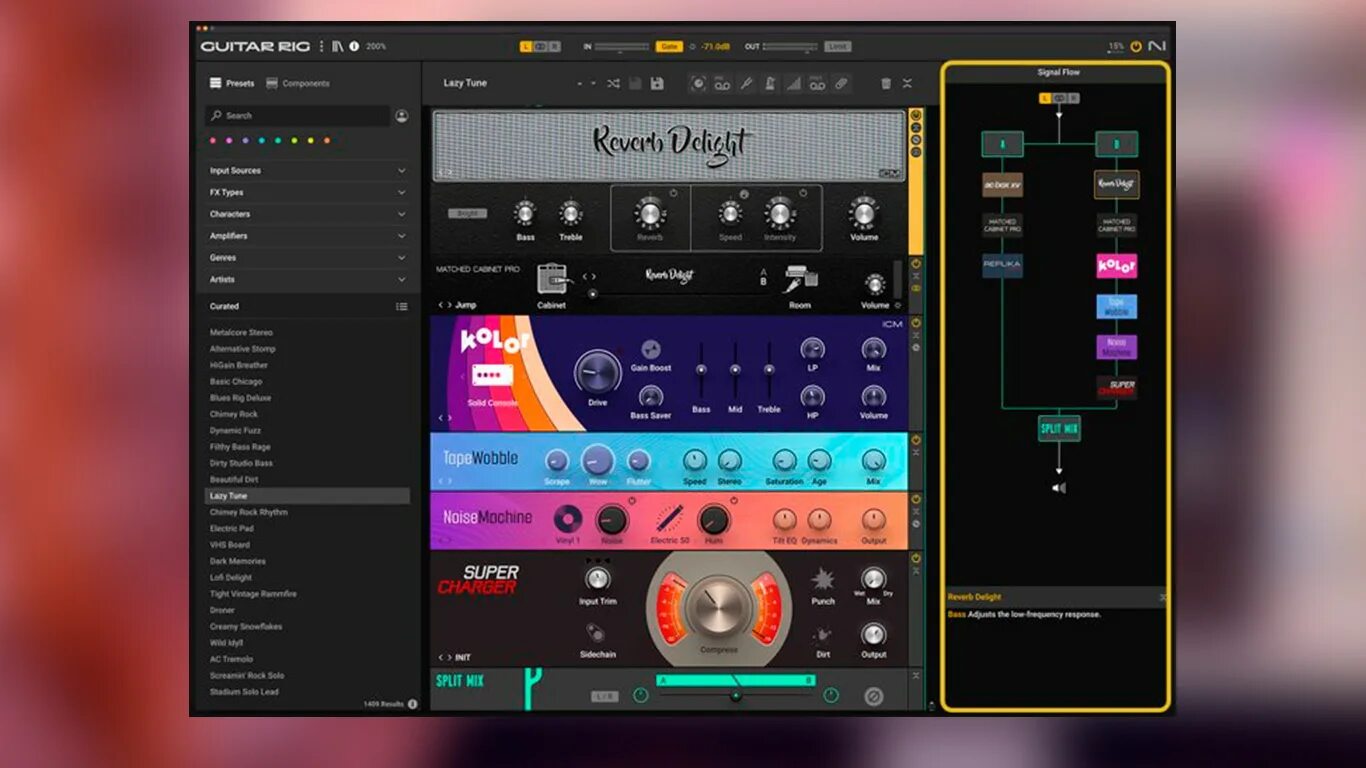
Task: Click the Gain Boost icon in Kolor
Action: (x=651, y=350)
